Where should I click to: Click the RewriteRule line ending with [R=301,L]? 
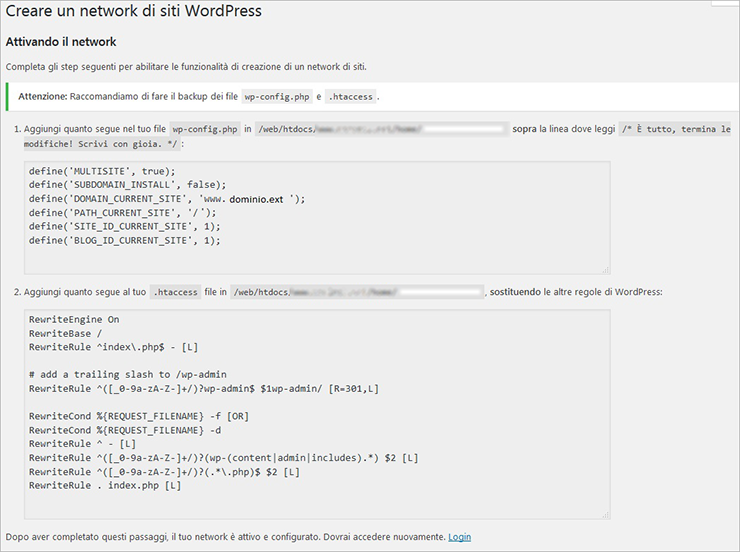[204, 389]
